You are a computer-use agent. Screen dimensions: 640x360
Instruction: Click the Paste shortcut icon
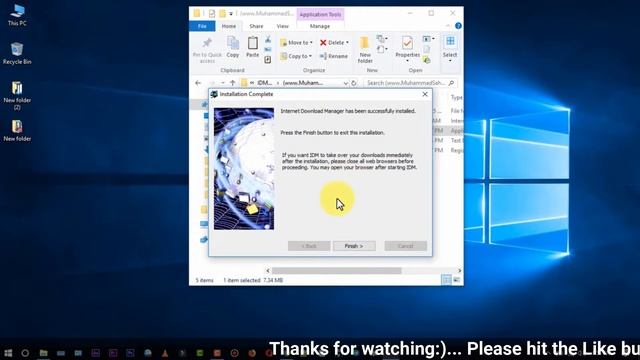268,60
